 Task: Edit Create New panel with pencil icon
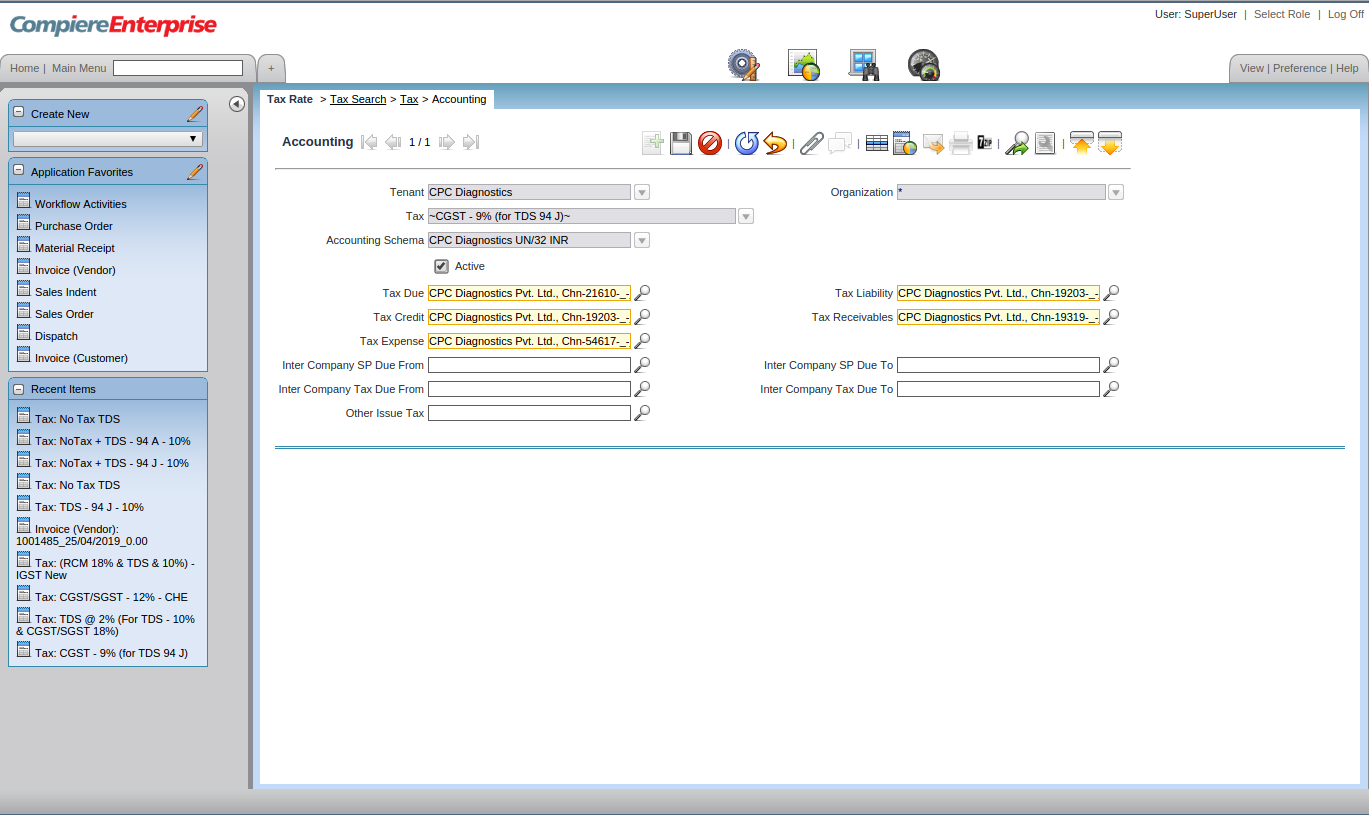coord(195,114)
